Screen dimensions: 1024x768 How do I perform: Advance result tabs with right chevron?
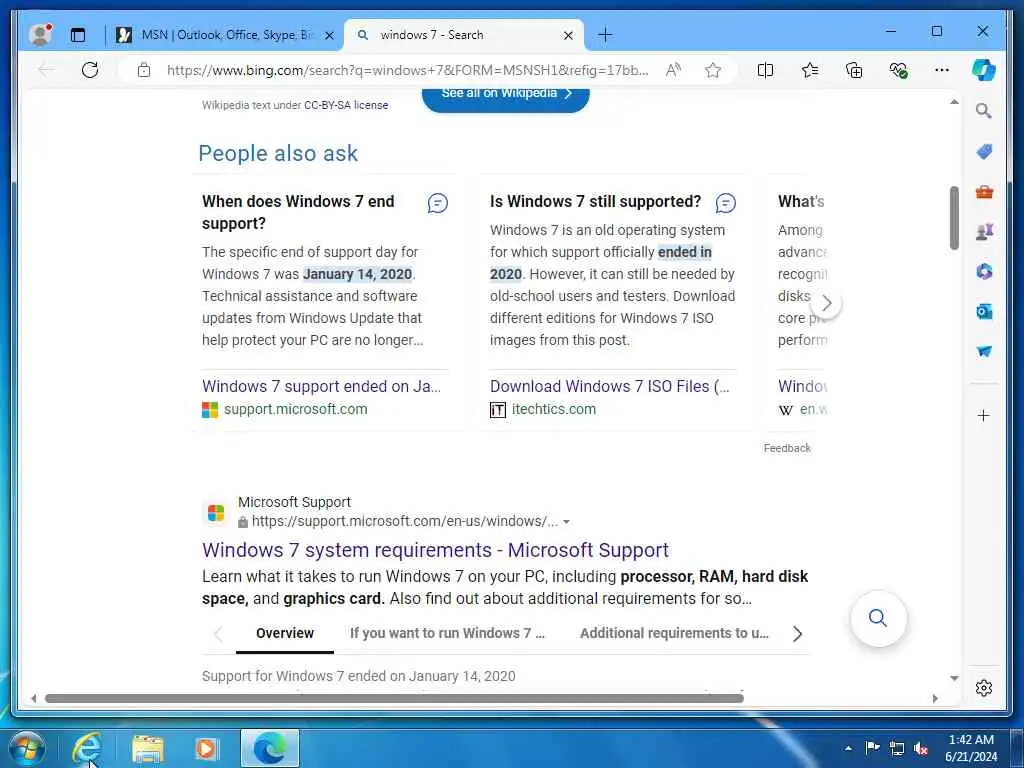pyautogui.click(x=797, y=633)
